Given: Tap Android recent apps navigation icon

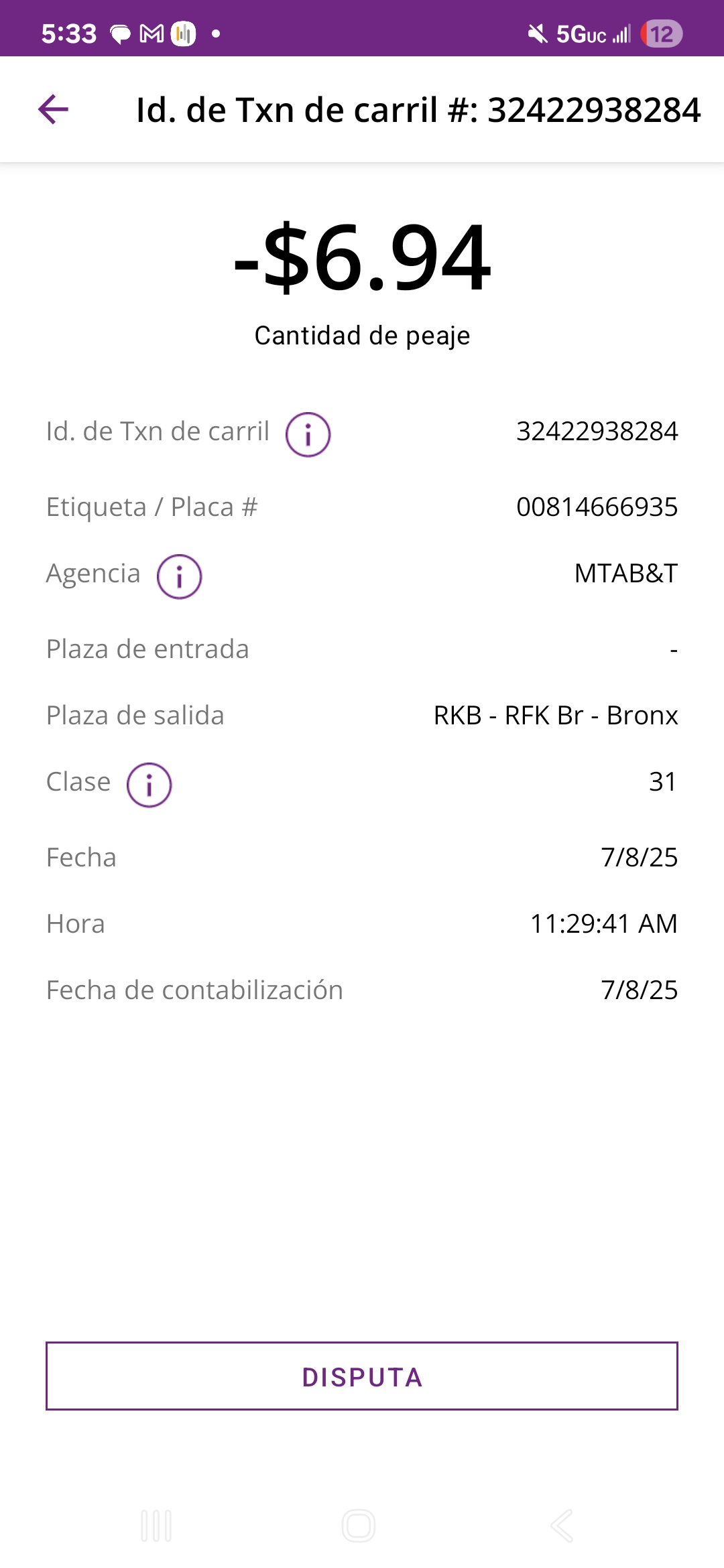Looking at the screenshot, I should click(156, 1526).
